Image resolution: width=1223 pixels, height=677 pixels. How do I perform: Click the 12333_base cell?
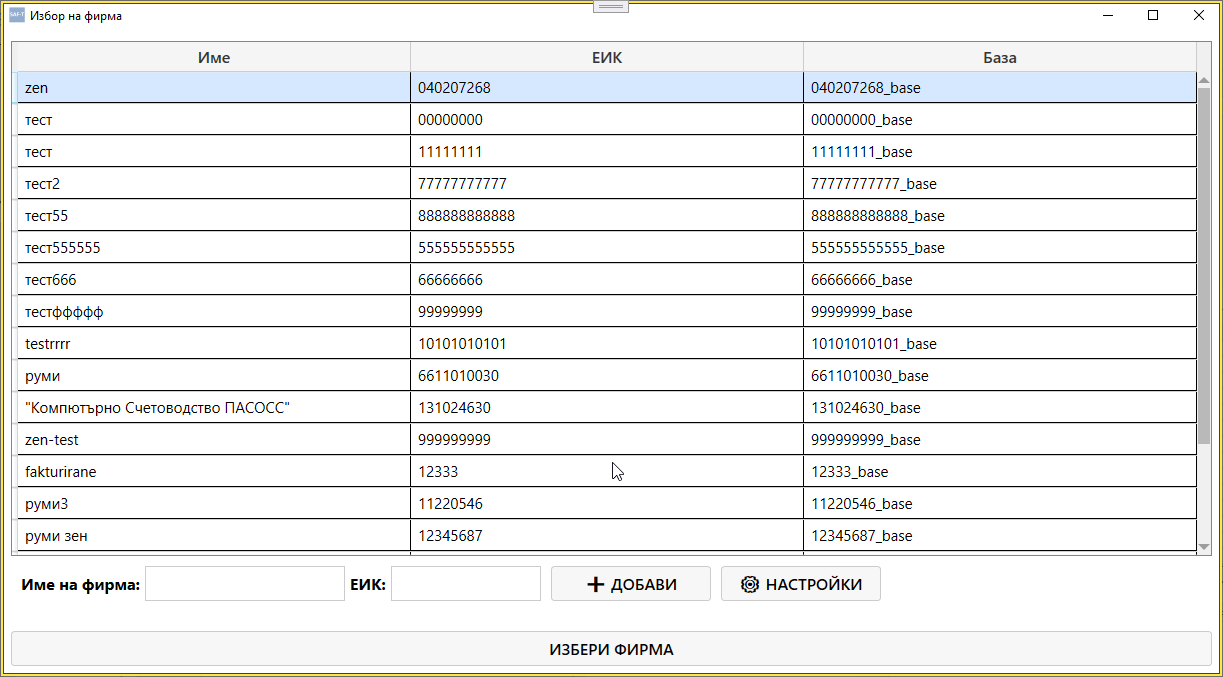coord(1000,472)
